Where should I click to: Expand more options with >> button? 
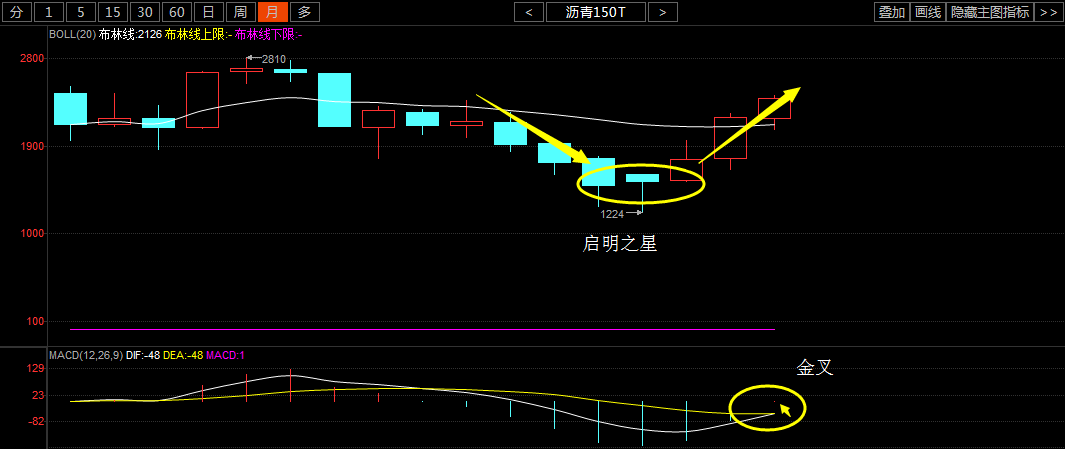(1049, 12)
